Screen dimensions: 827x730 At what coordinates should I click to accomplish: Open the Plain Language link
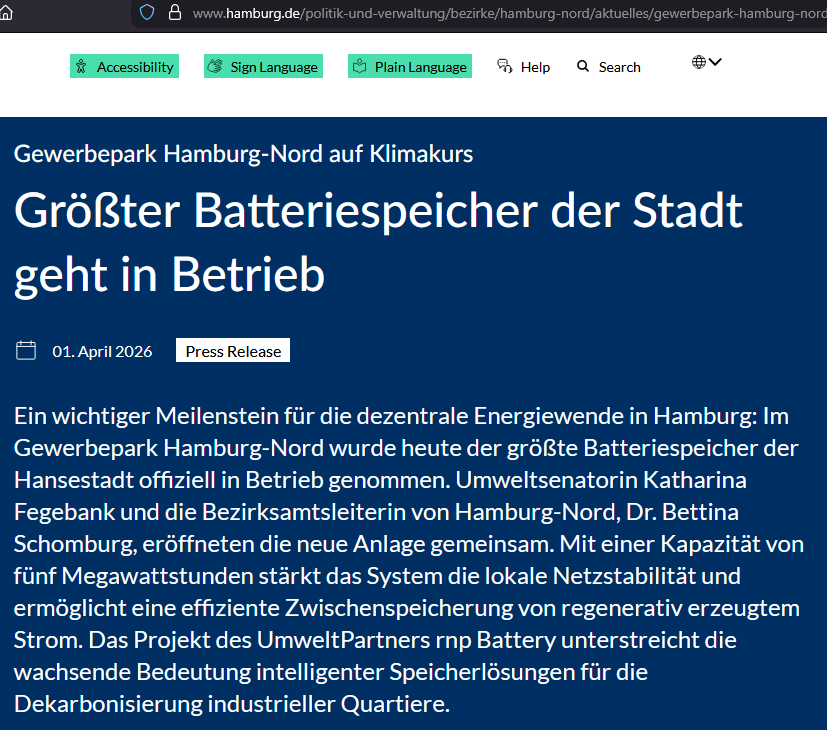pos(410,66)
